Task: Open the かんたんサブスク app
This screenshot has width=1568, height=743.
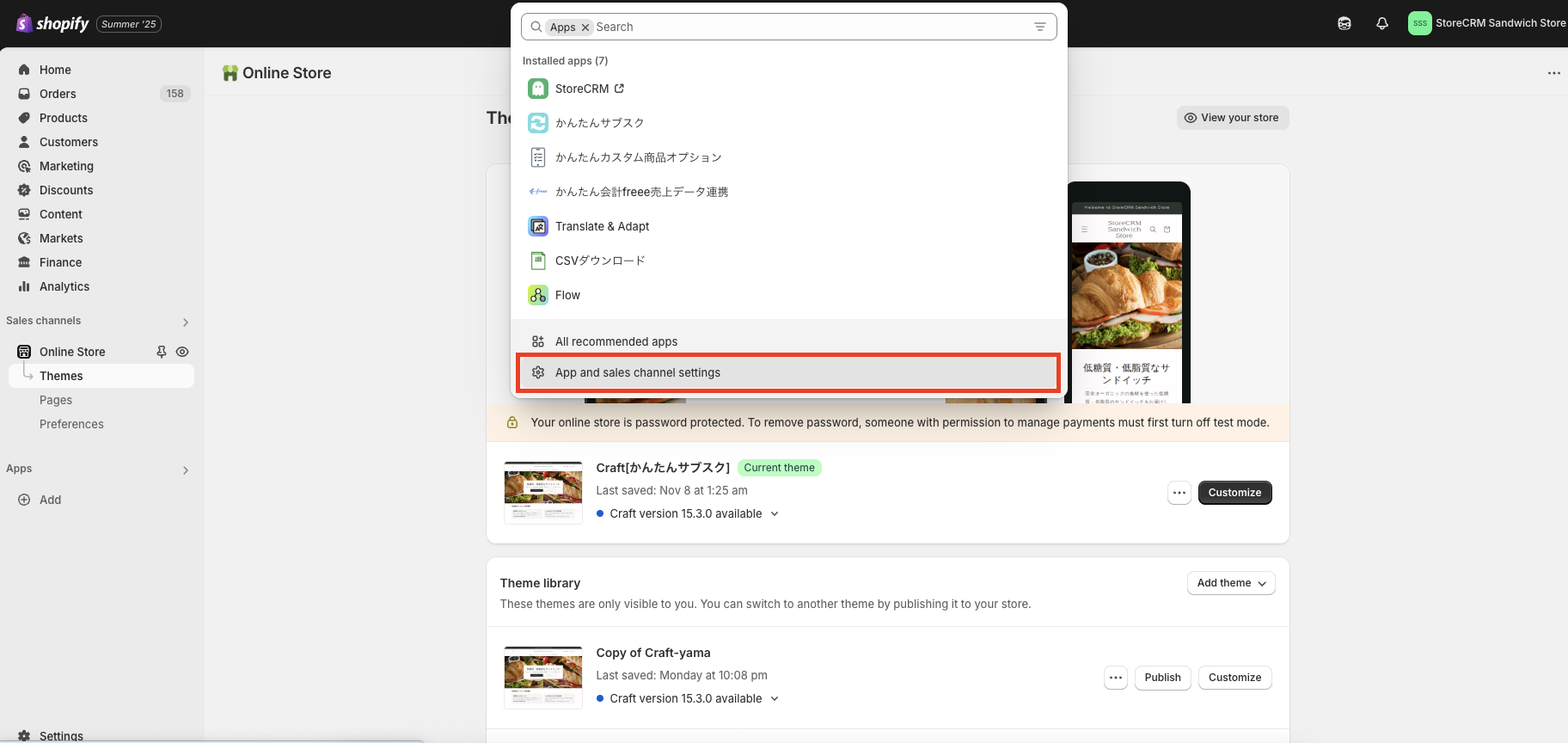Action: click(789, 123)
